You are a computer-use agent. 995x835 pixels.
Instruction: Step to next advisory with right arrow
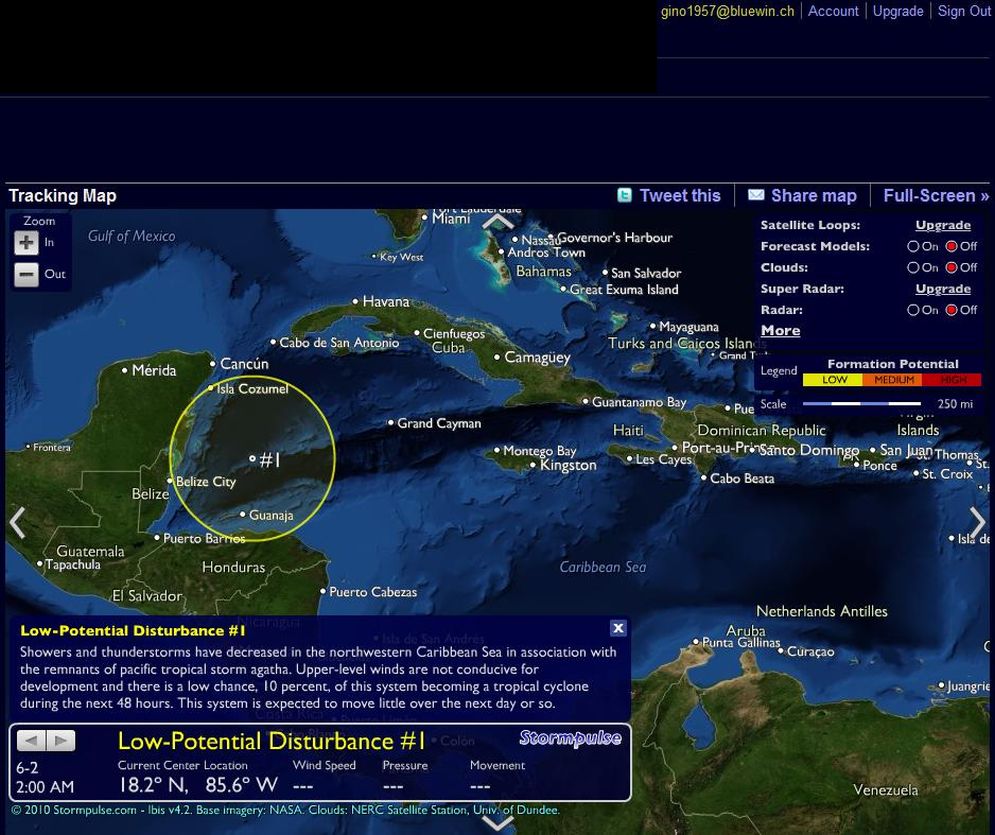(61, 741)
